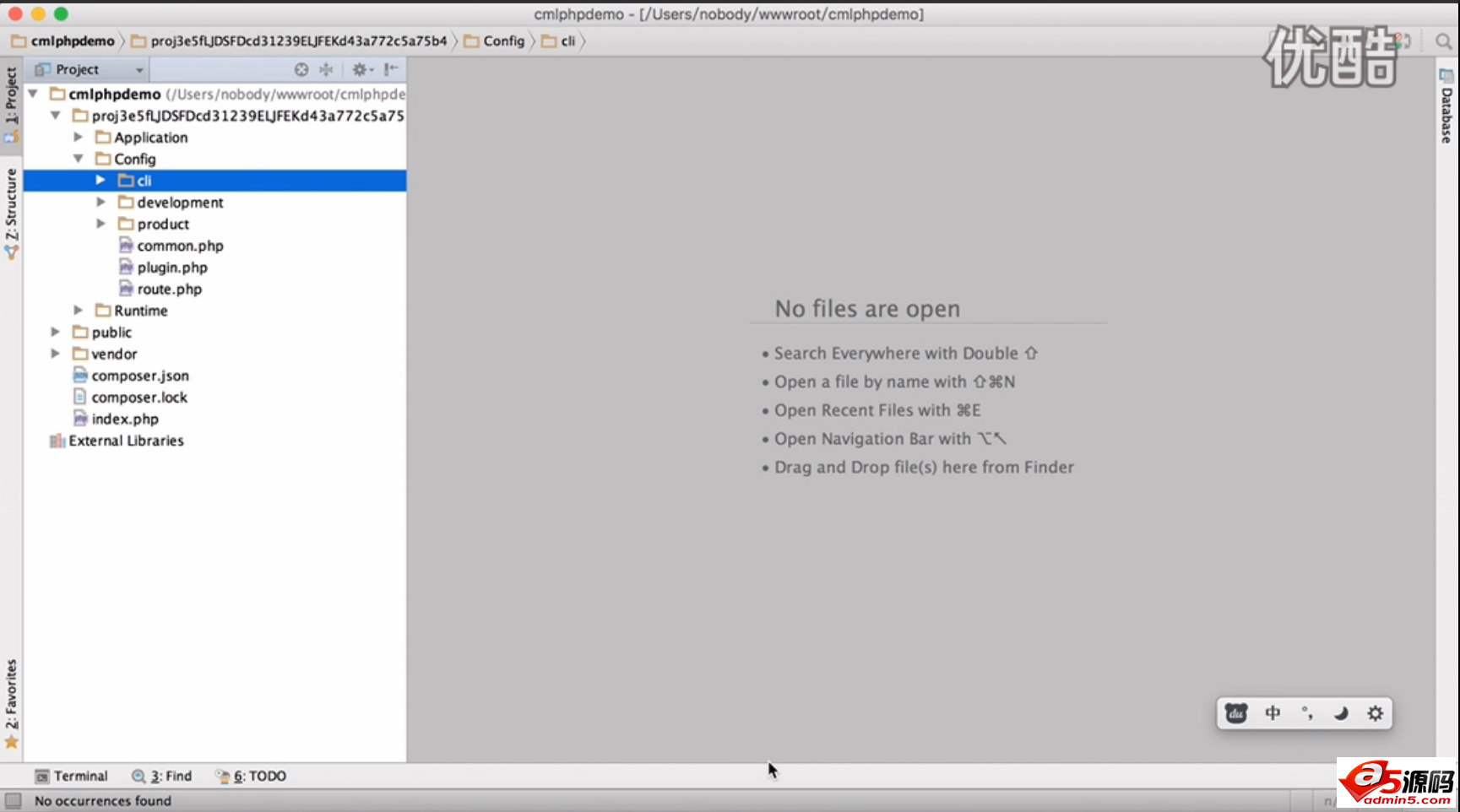
Task: Select the route.php file in the tree
Action: [169, 289]
